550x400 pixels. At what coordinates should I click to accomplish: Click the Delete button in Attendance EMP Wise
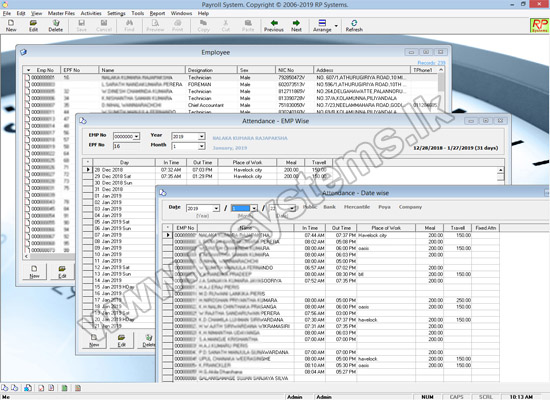(x=149, y=340)
